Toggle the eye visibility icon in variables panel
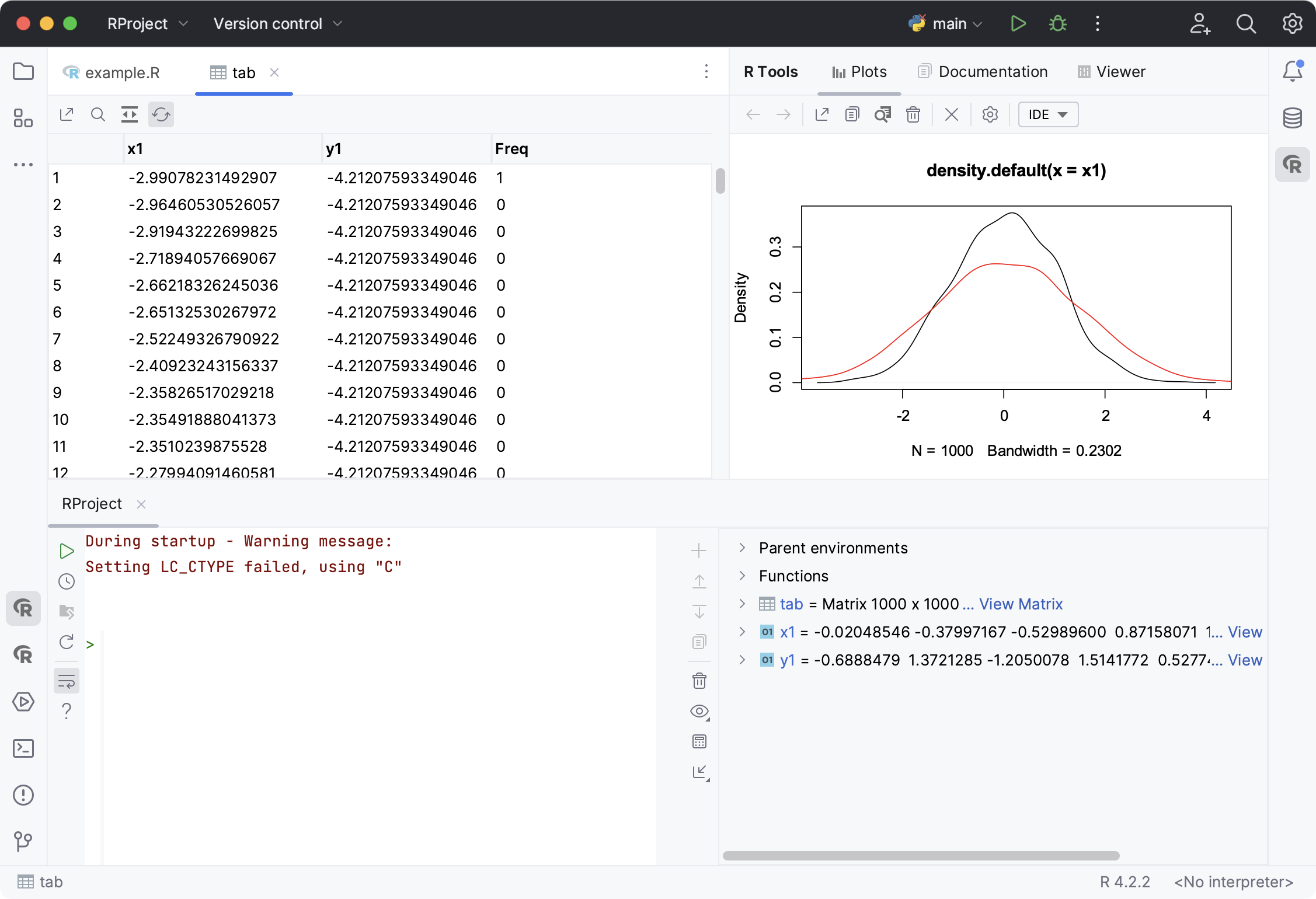1316x899 pixels. [699, 712]
